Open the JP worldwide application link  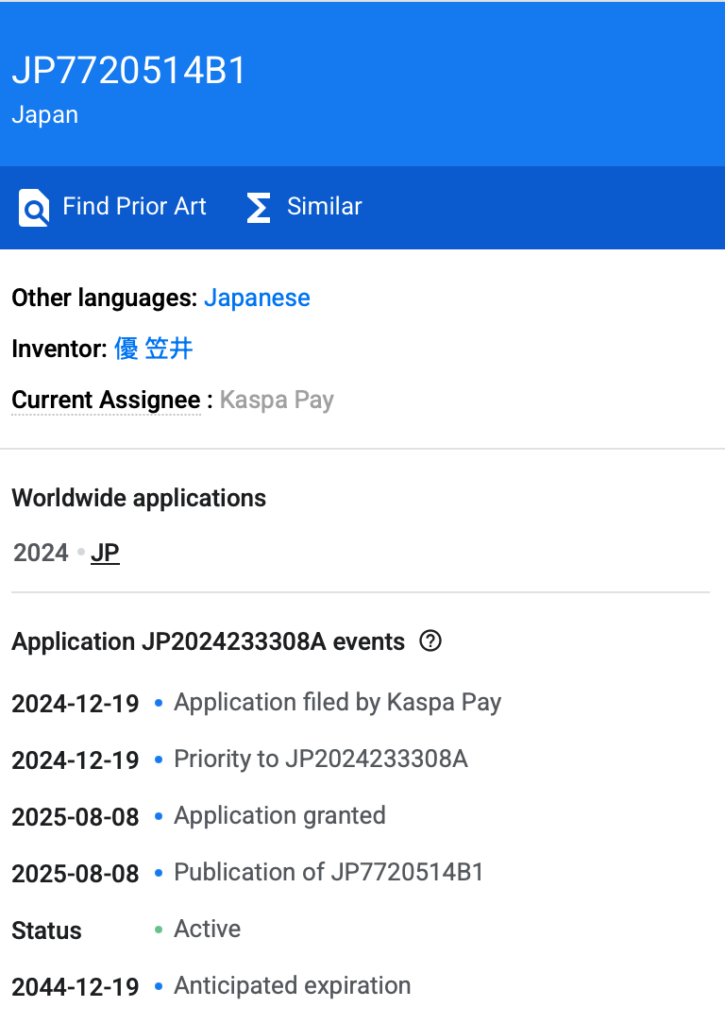click(x=105, y=553)
